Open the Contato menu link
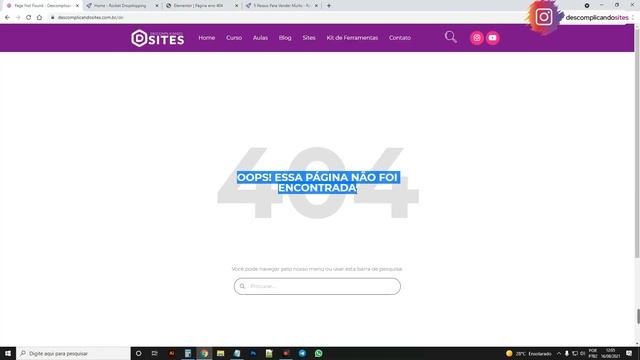Viewport: 640px width, 360px height. point(400,38)
